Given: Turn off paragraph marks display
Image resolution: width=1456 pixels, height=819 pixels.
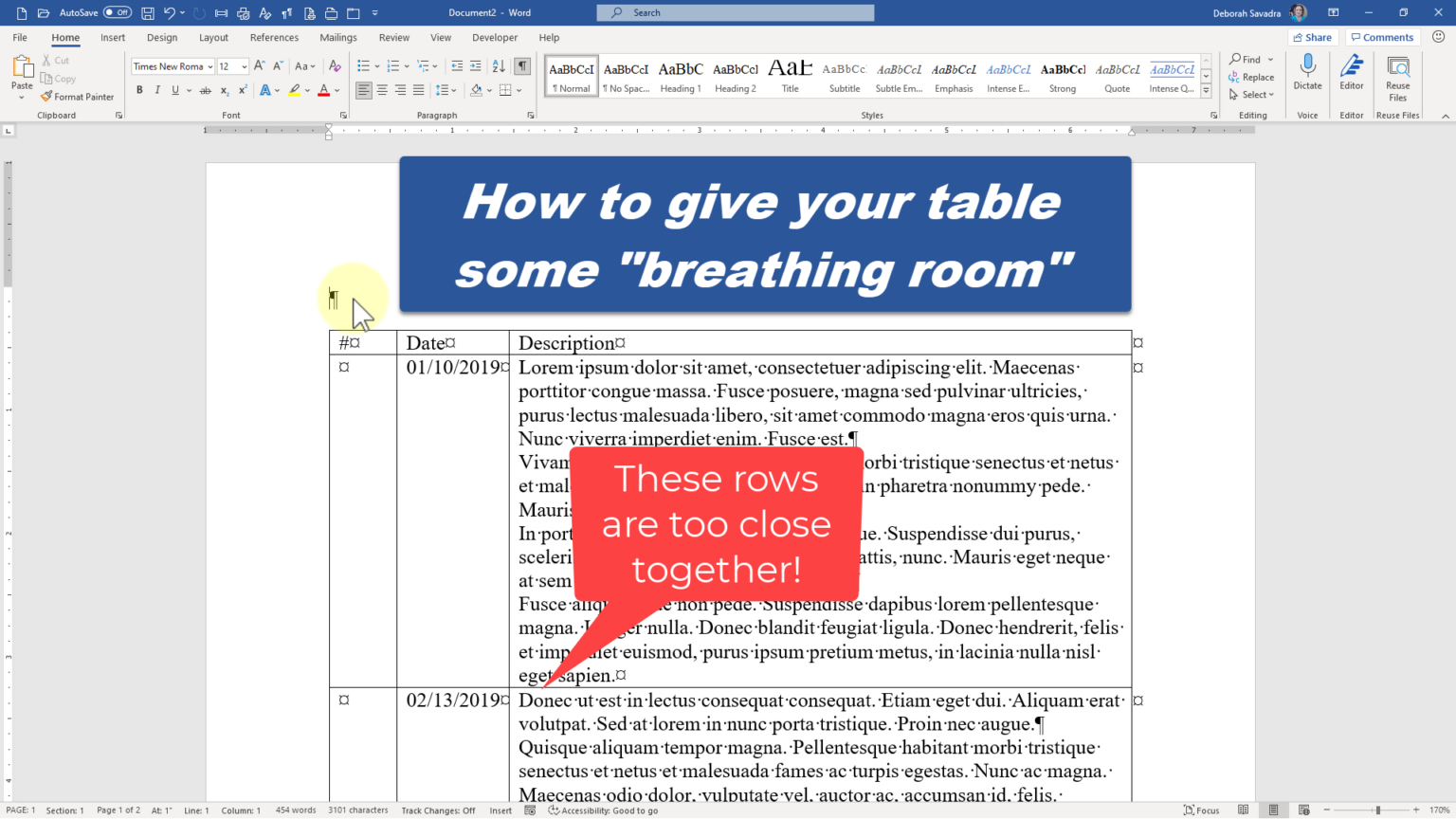Looking at the screenshot, I should [522, 65].
